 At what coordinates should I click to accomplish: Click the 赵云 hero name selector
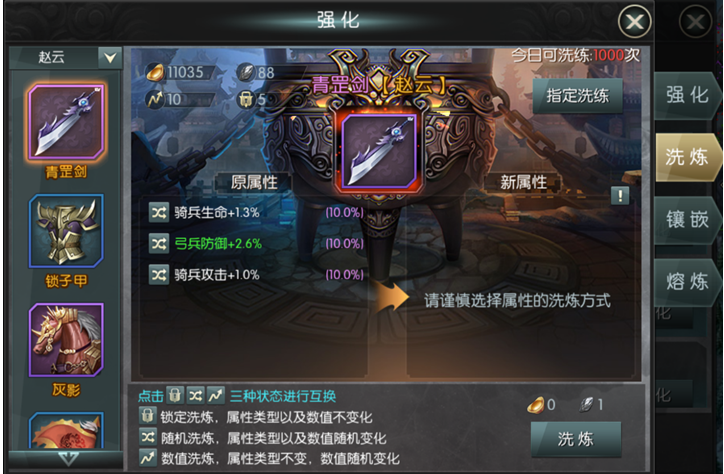[x=54, y=57]
